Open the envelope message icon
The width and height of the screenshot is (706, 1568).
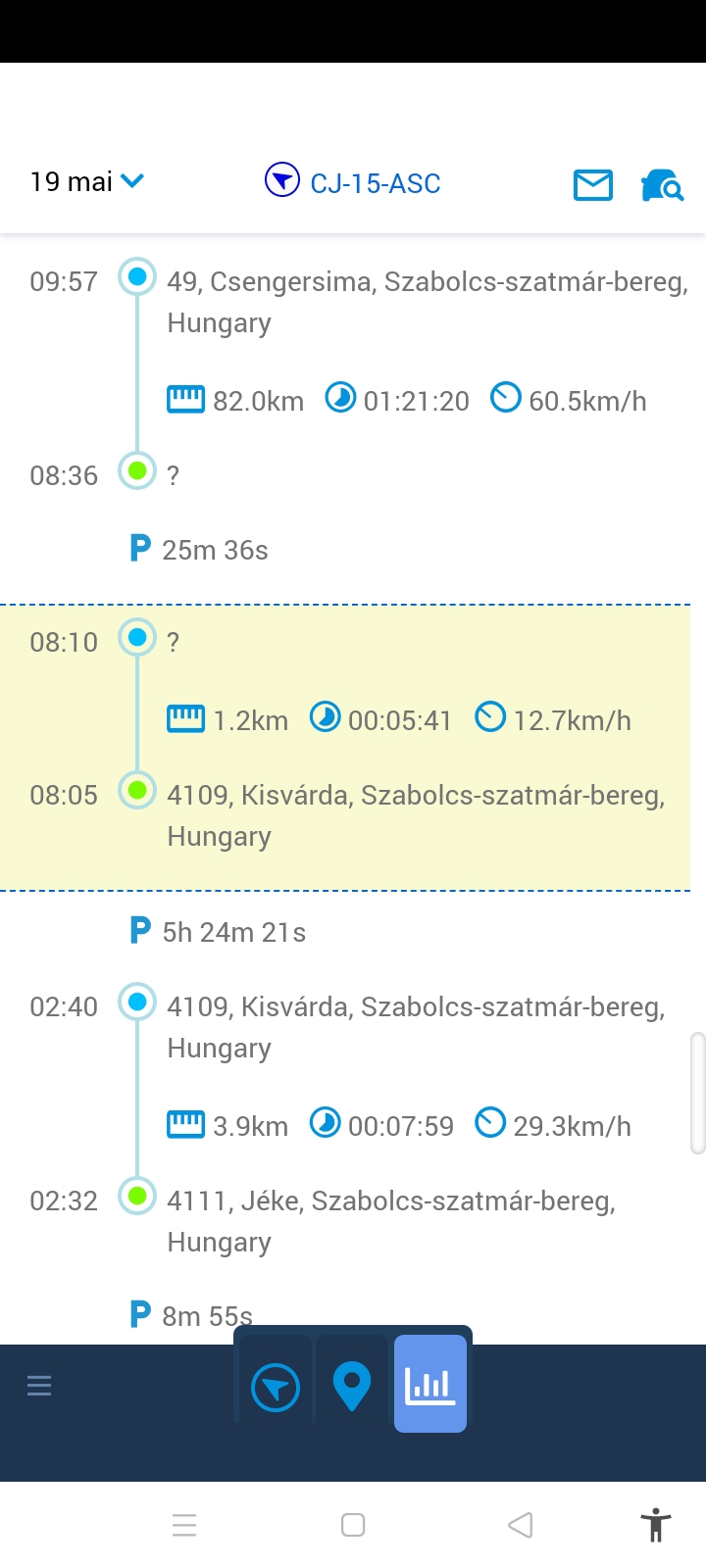pyautogui.click(x=592, y=184)
